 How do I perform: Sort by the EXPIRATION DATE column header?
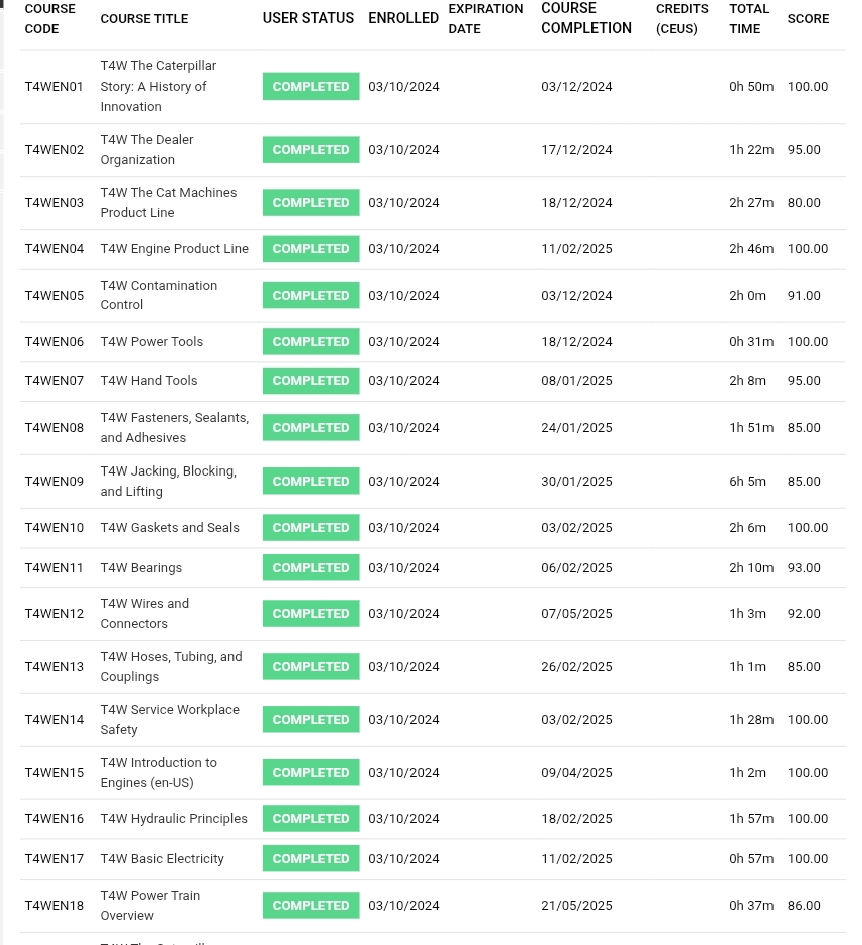486,19
